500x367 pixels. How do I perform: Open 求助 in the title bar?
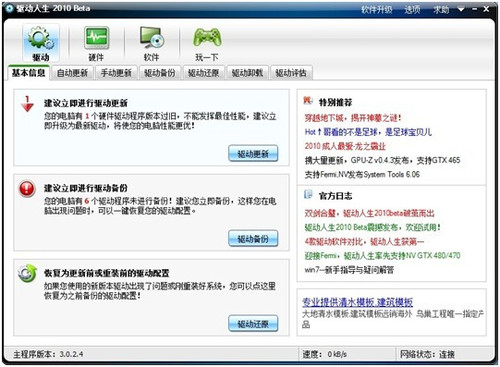pos(441,9)
